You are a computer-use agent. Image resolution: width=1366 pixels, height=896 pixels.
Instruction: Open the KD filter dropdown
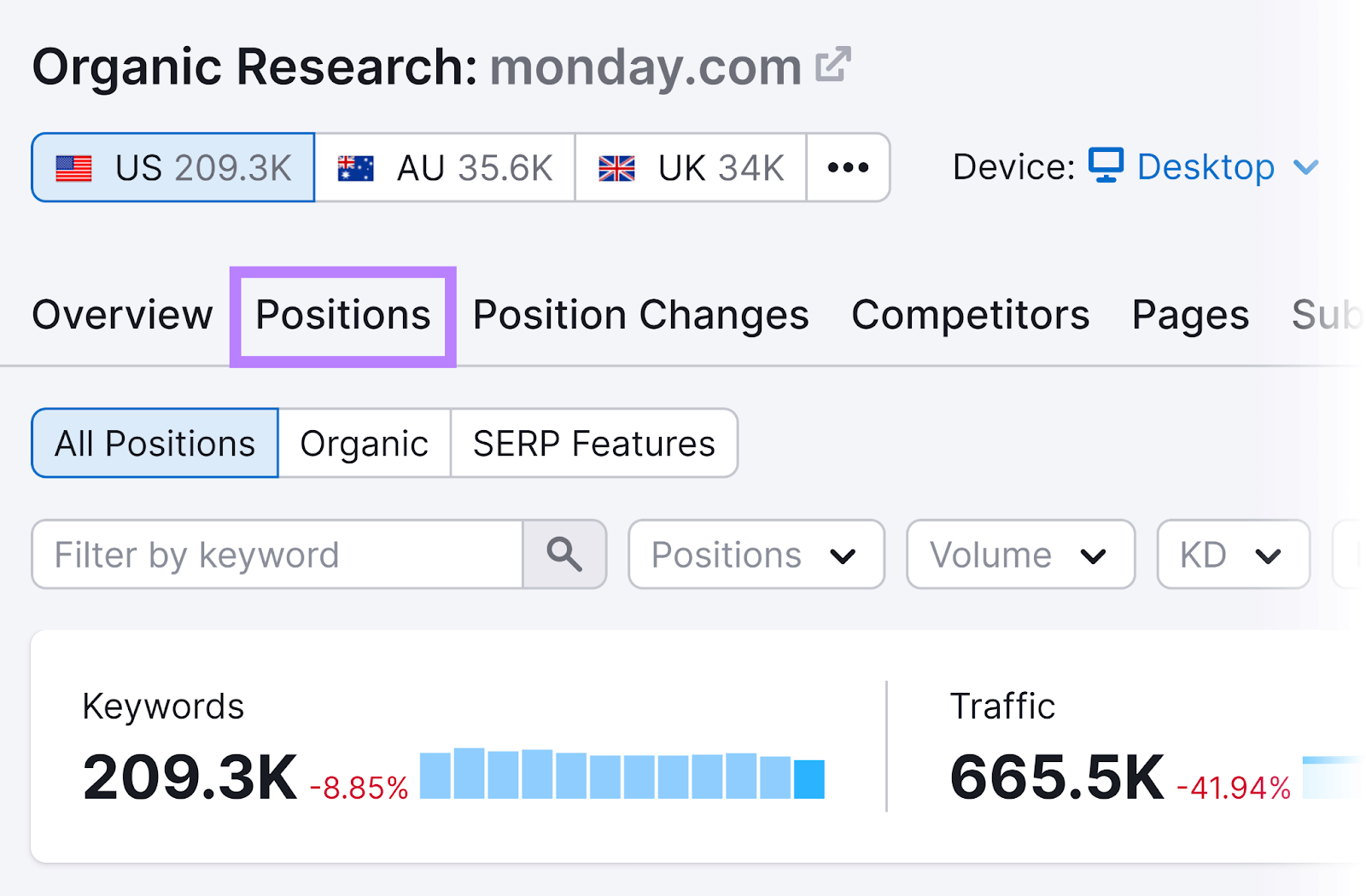(x=1232, y=555)
